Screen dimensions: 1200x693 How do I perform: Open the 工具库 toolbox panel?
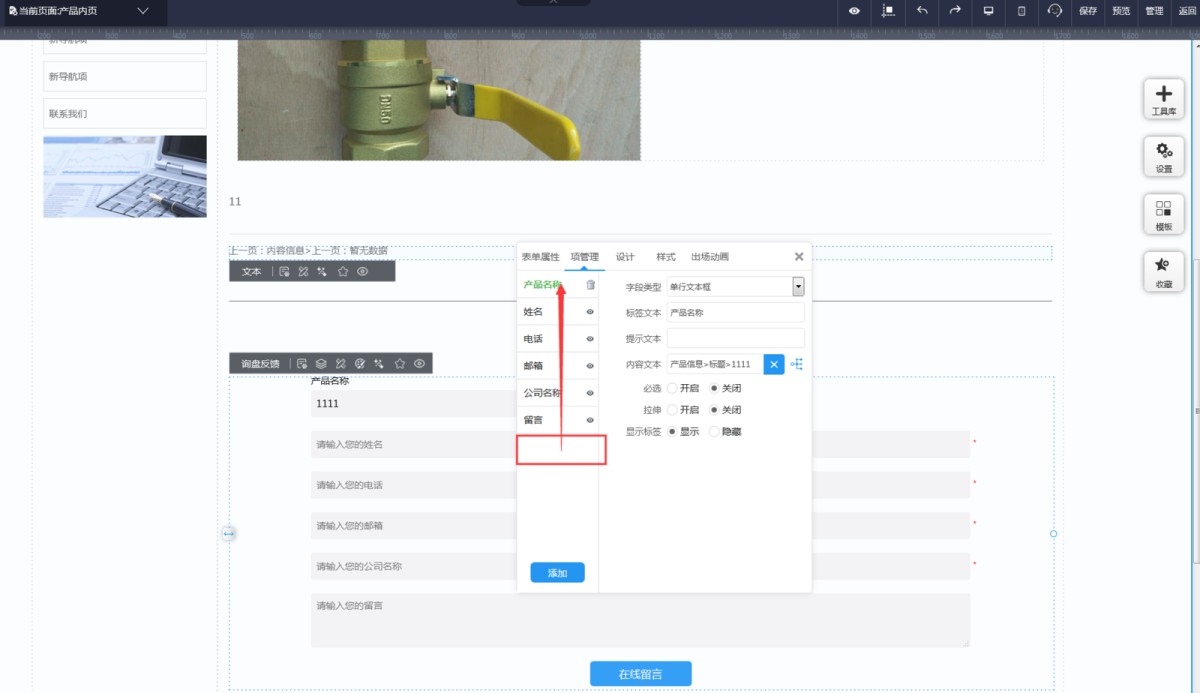pos(1163,99)
